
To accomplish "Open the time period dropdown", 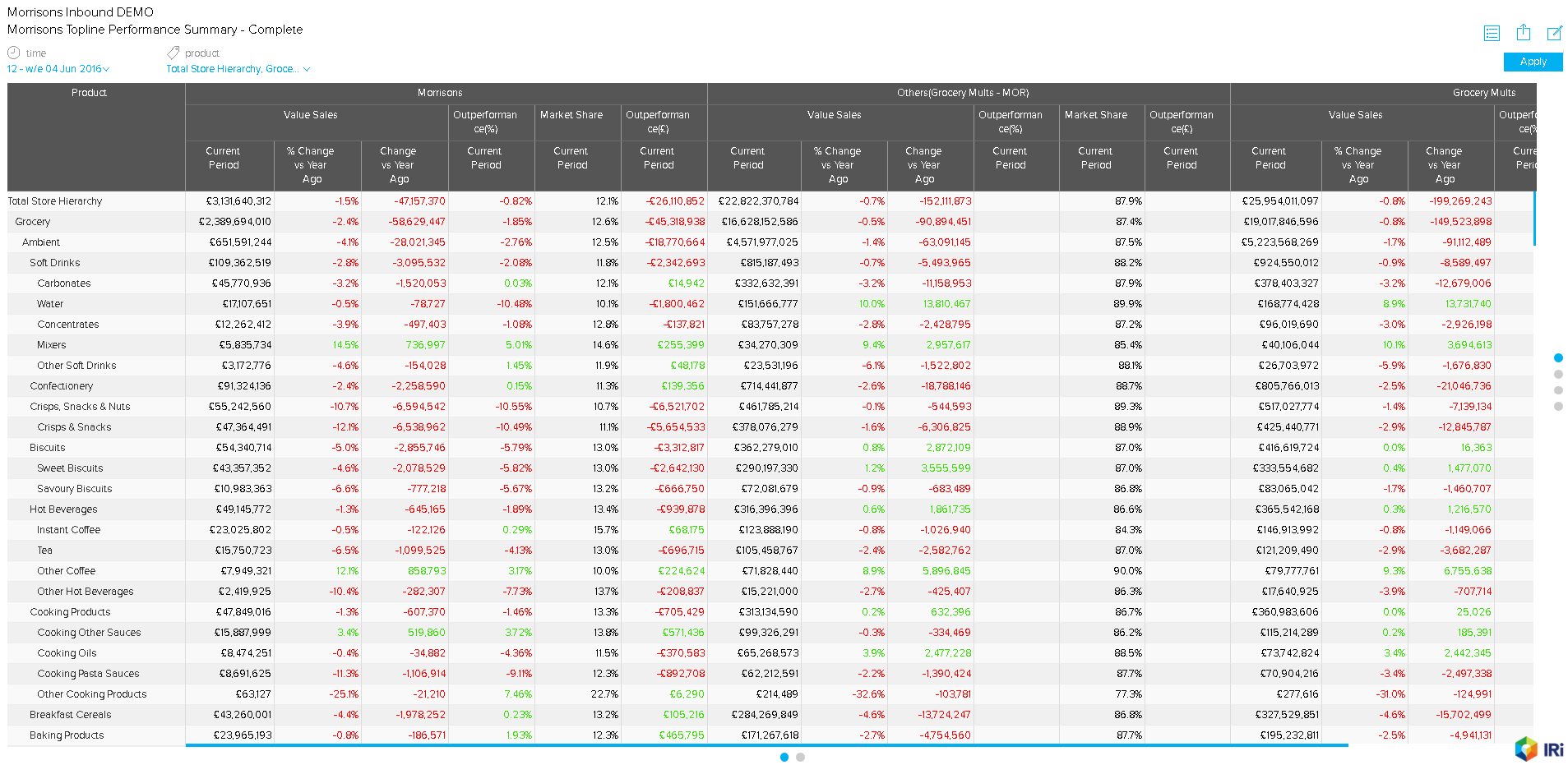I will 58,69.
